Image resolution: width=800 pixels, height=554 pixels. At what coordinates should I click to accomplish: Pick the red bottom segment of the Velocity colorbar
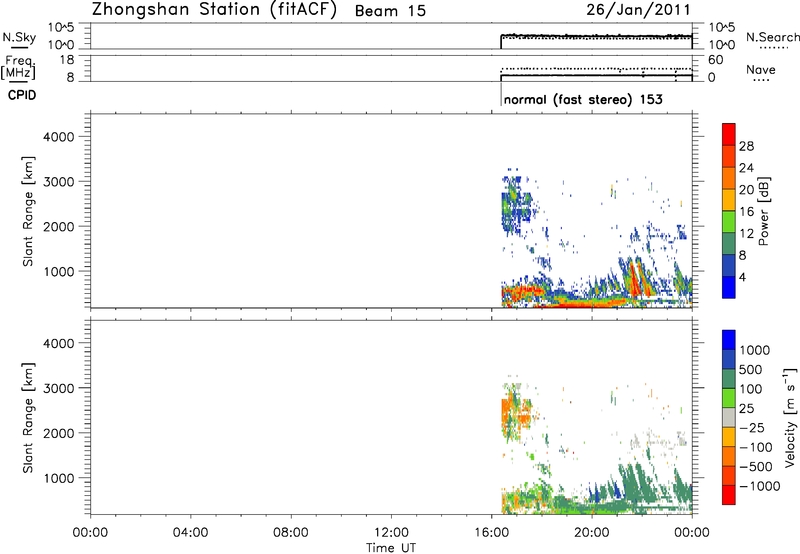coord(729,495)
